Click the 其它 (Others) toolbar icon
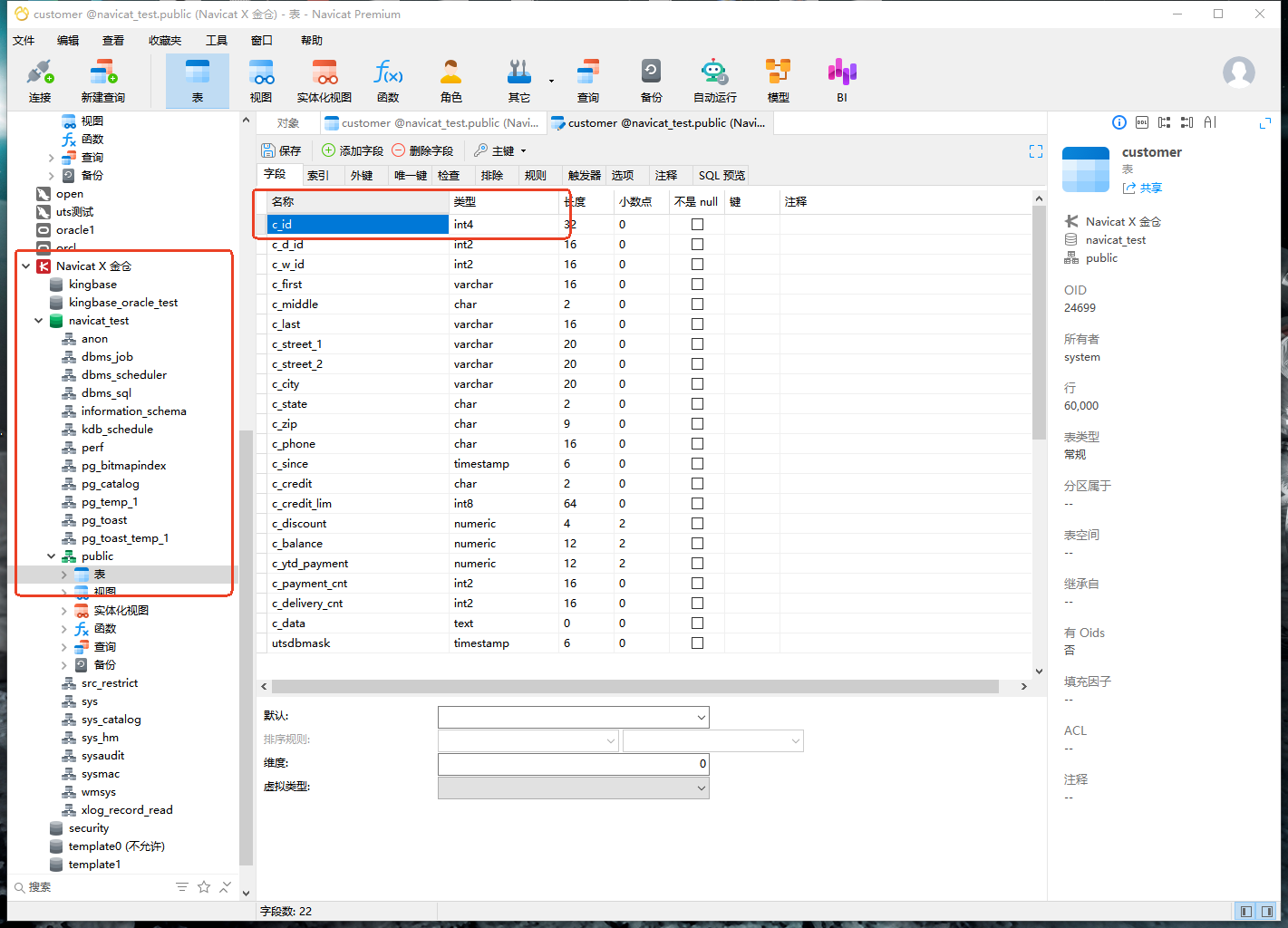1288x928 pixels. tap(519, 81)
